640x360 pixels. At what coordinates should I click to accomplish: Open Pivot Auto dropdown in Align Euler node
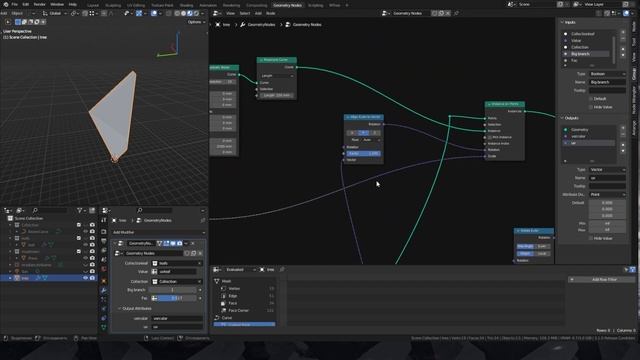[371, 140]
